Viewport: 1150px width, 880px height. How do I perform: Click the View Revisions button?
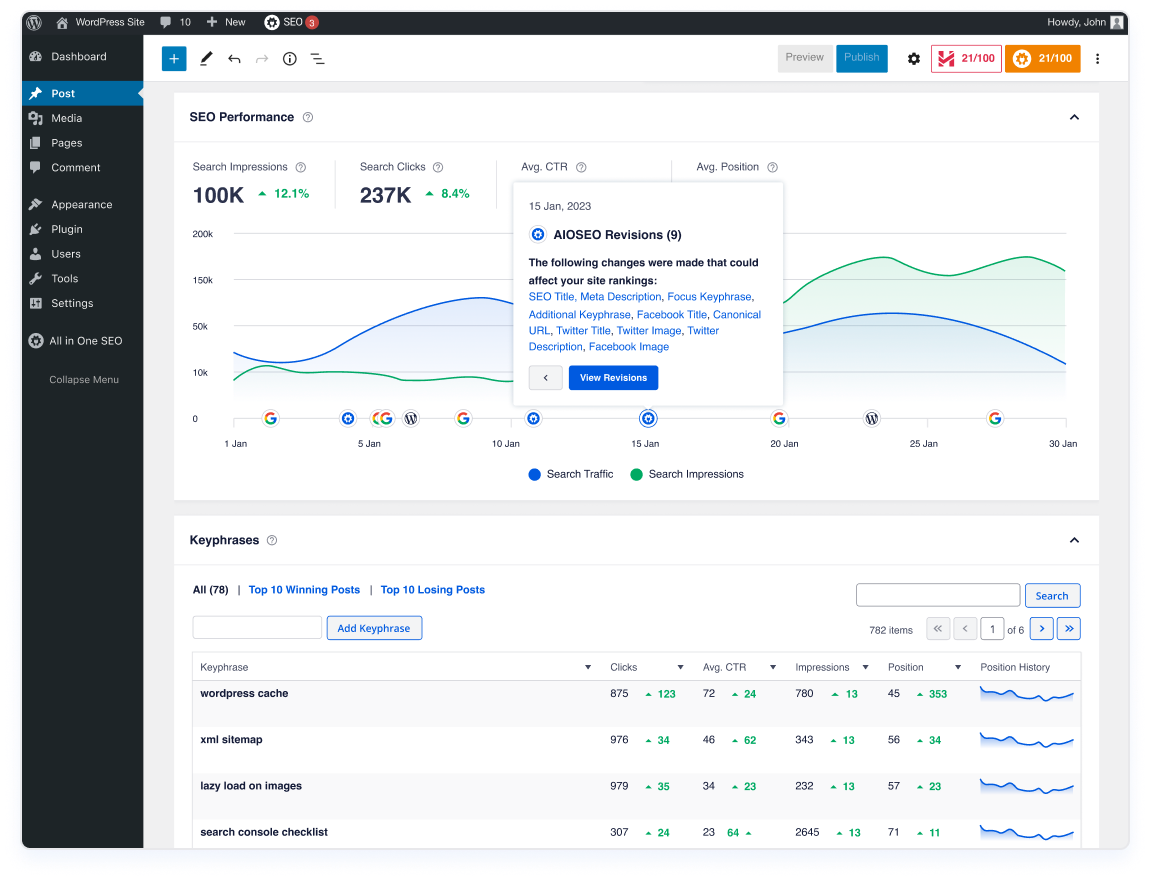click(613, 378)
